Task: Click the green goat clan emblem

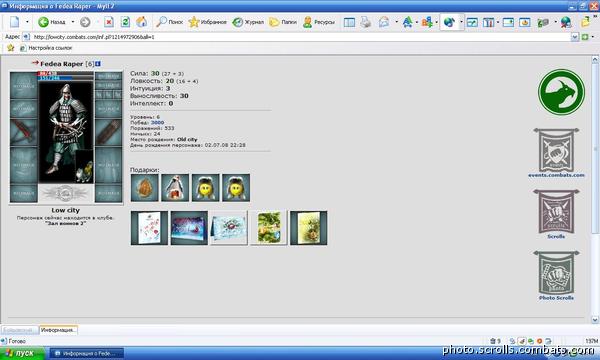Action: click(x=561, y=92)
